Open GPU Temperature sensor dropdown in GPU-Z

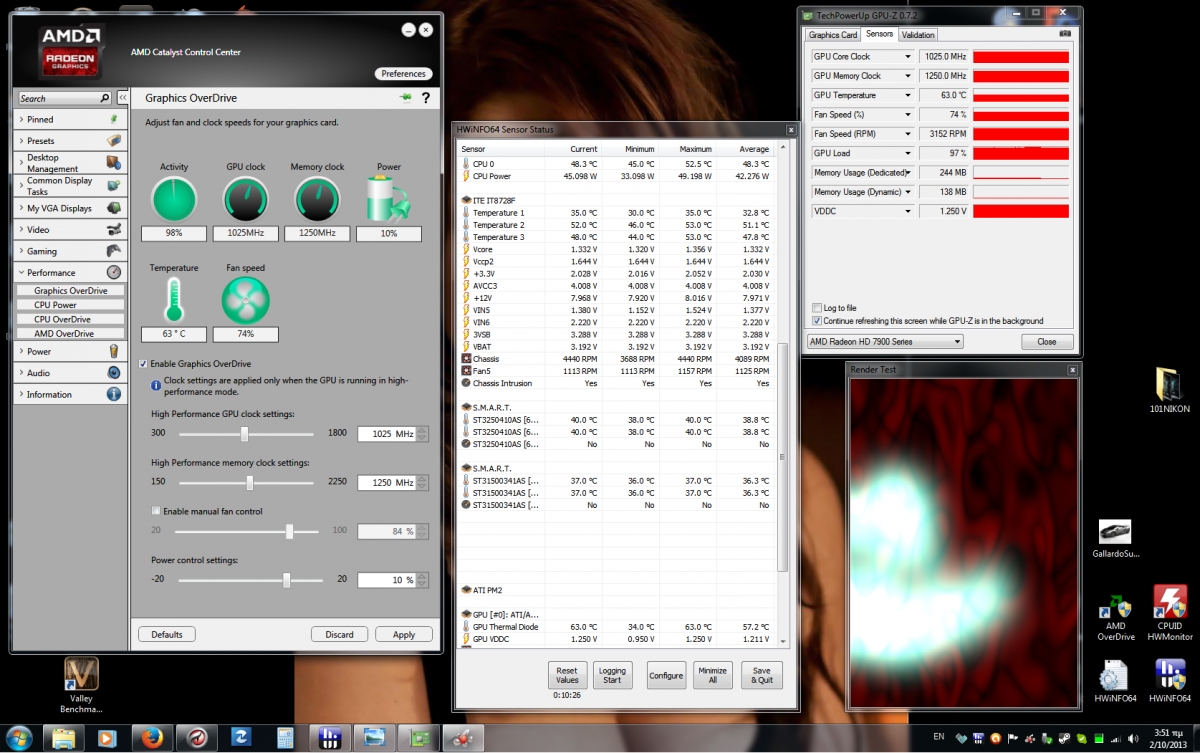907,95
